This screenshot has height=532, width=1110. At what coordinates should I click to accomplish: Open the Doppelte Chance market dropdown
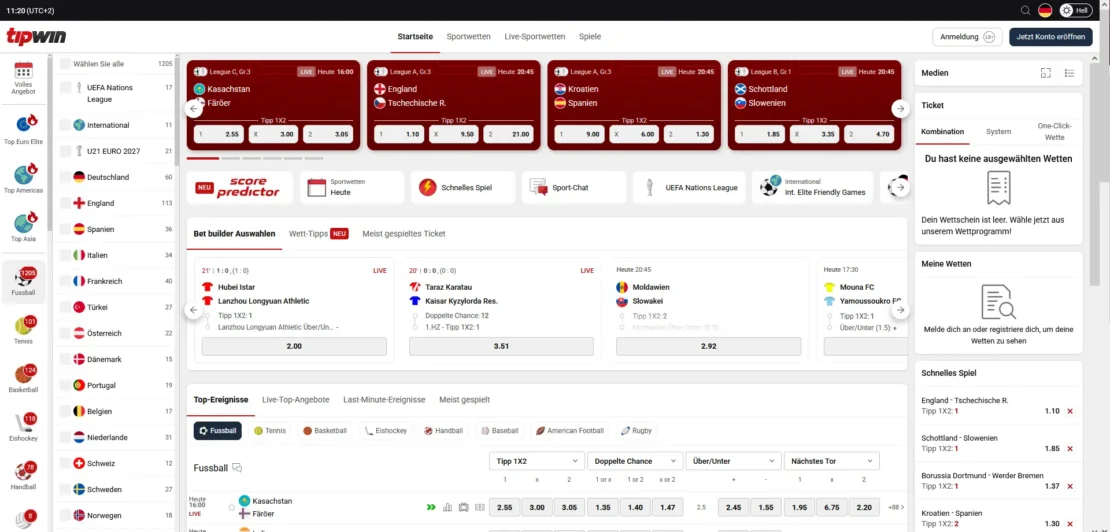(635, 461)
